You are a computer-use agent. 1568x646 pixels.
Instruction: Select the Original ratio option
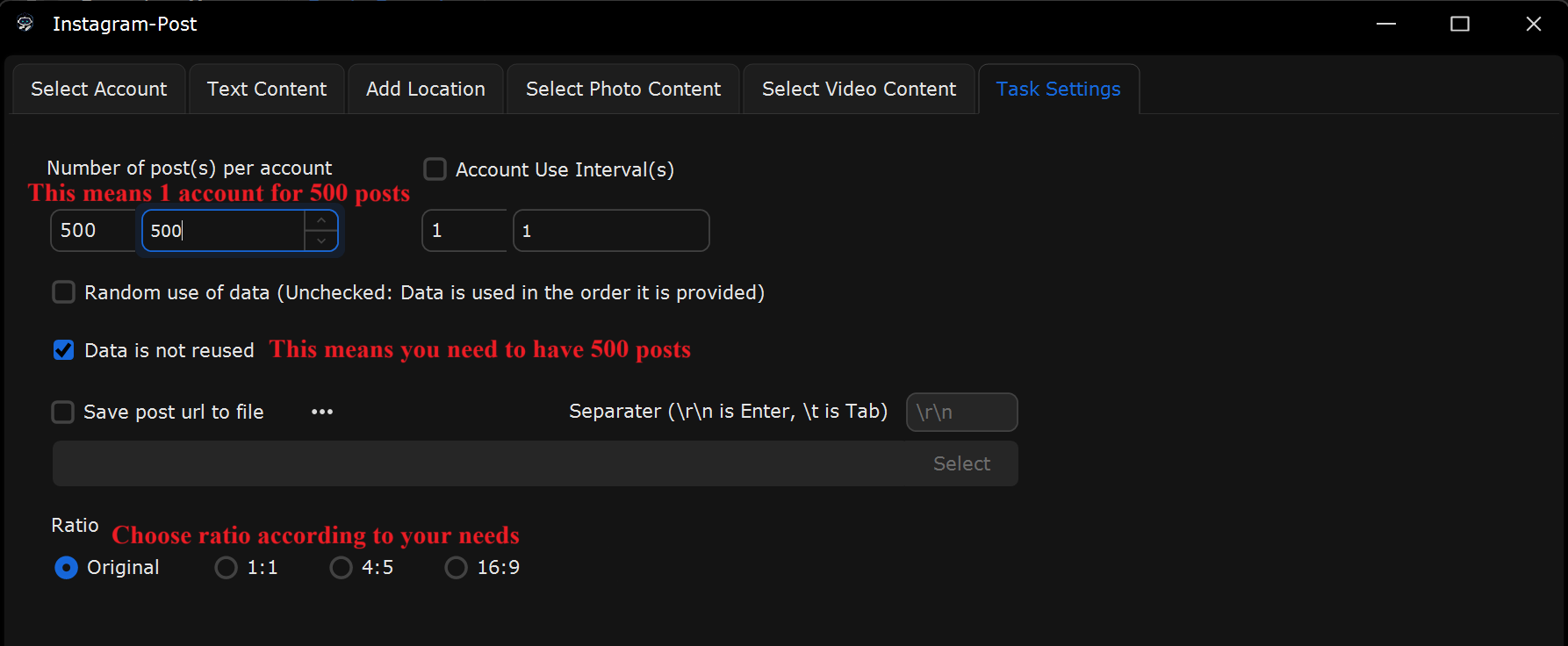tap(66, 568)
